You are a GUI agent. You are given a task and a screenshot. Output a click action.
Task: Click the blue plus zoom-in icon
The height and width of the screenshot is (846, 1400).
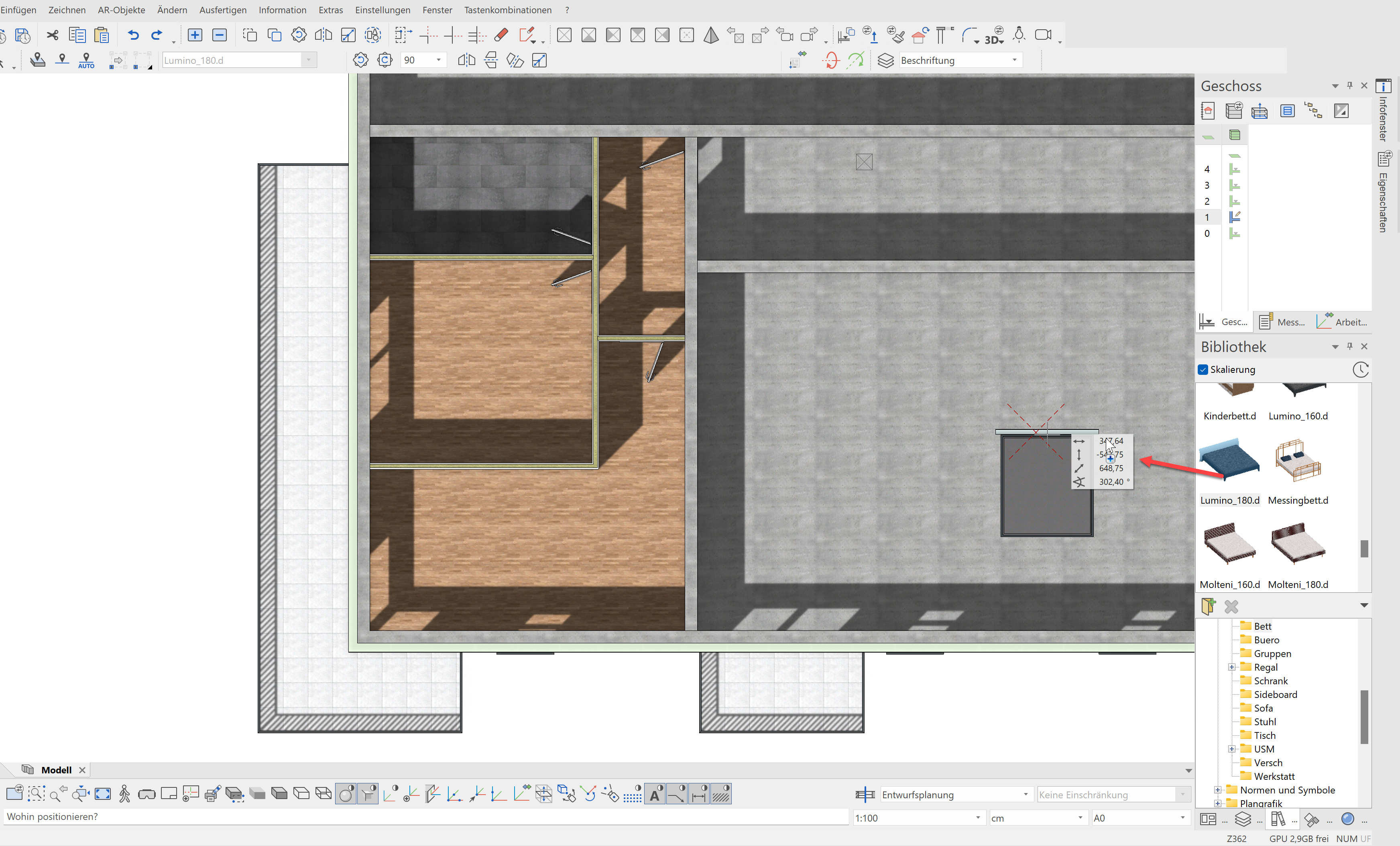coord(195,35)
